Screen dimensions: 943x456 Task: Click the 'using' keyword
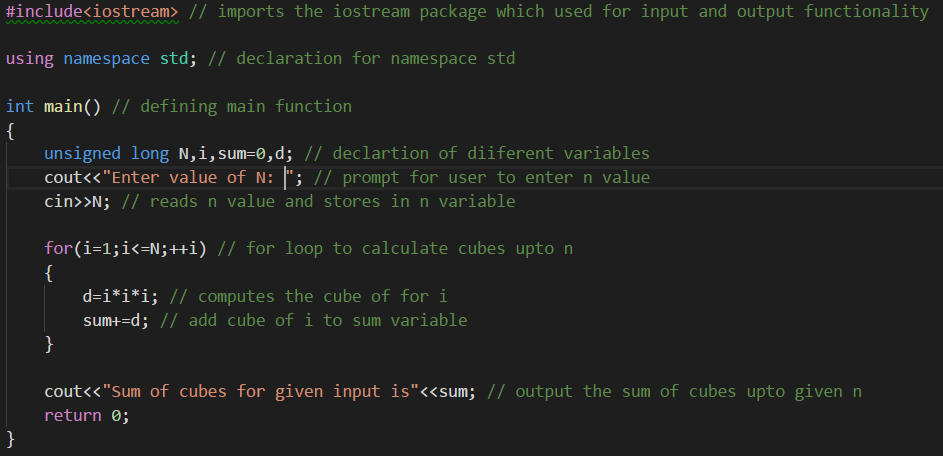pyautogui.click(x=30, y=58)
